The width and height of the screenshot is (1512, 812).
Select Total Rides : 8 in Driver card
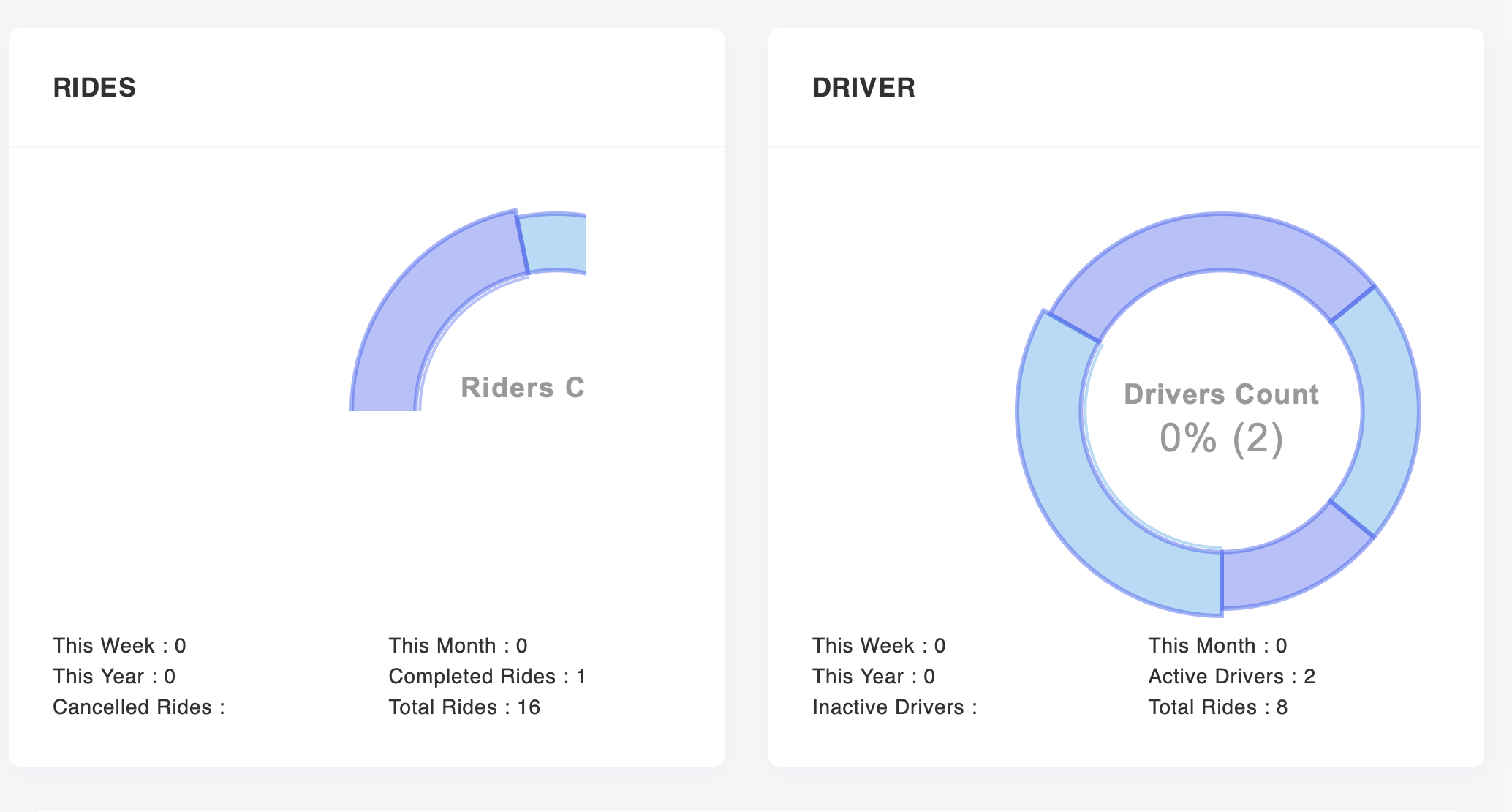click(x=1217, y=707)
